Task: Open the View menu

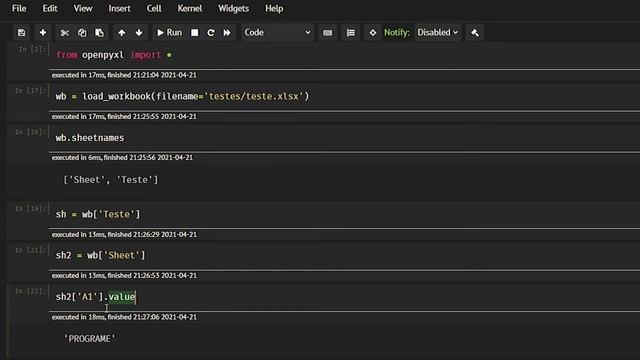Action: tap(83, 9)
